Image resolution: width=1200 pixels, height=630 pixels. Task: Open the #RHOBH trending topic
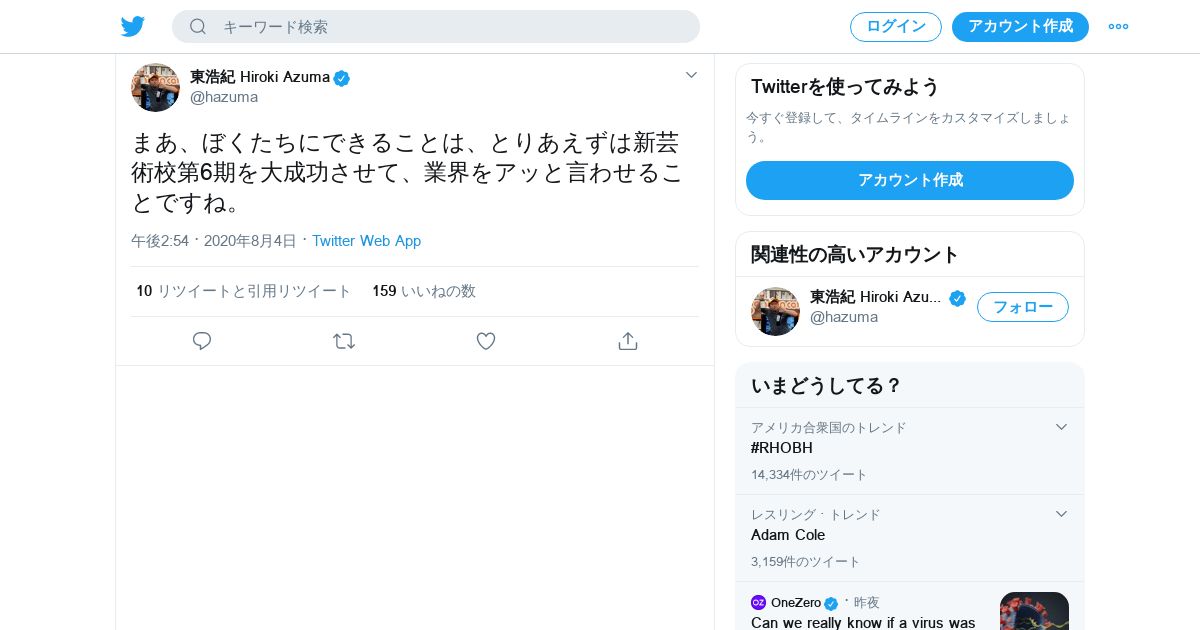[x=782, y=448]
